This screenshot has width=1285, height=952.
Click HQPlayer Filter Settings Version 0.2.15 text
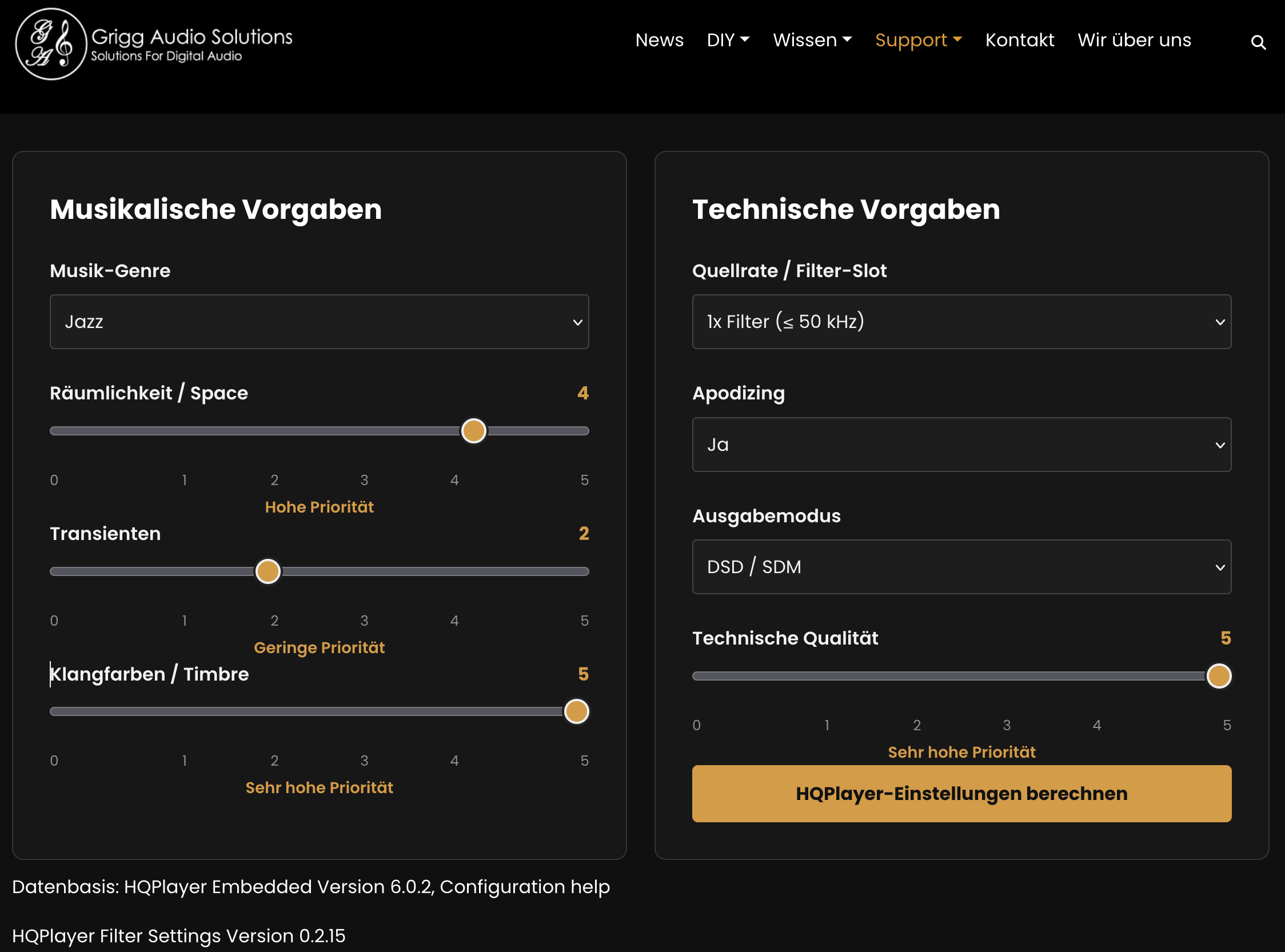179,936
